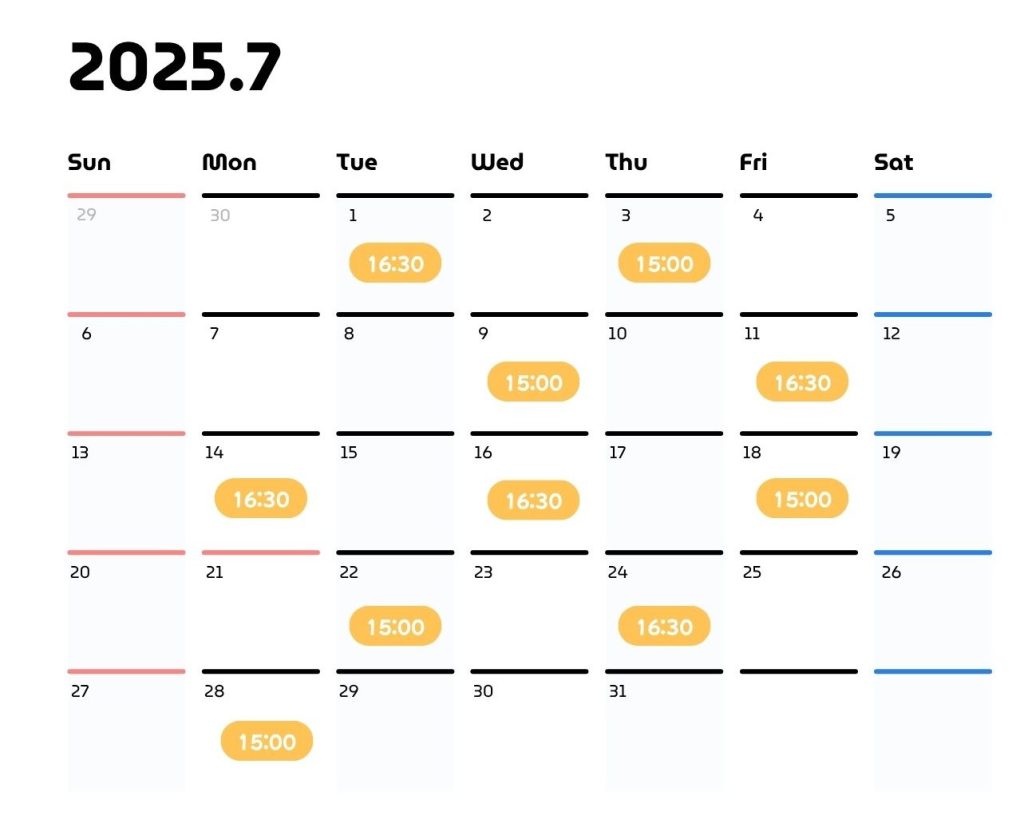Choose the 16:30 badge on Friday 11

pyautogui.click(x=802, y=381)
